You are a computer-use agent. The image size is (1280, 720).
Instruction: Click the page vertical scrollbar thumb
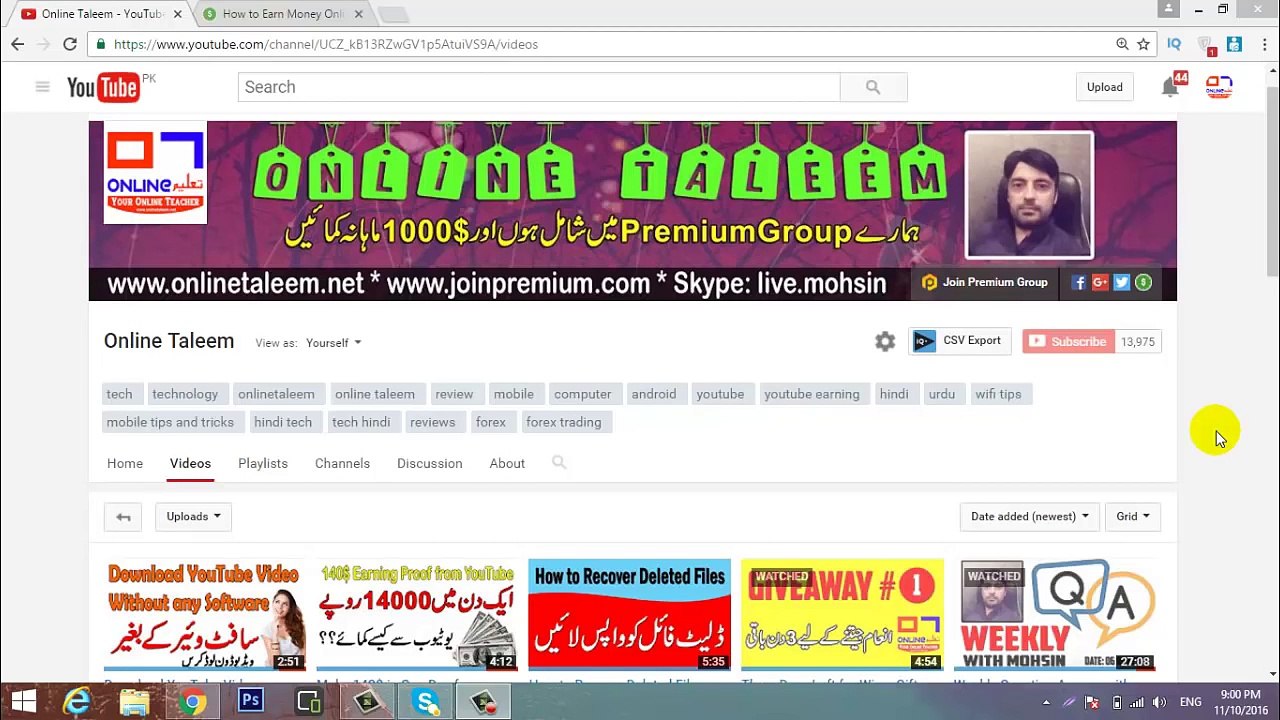point(1272,180)
